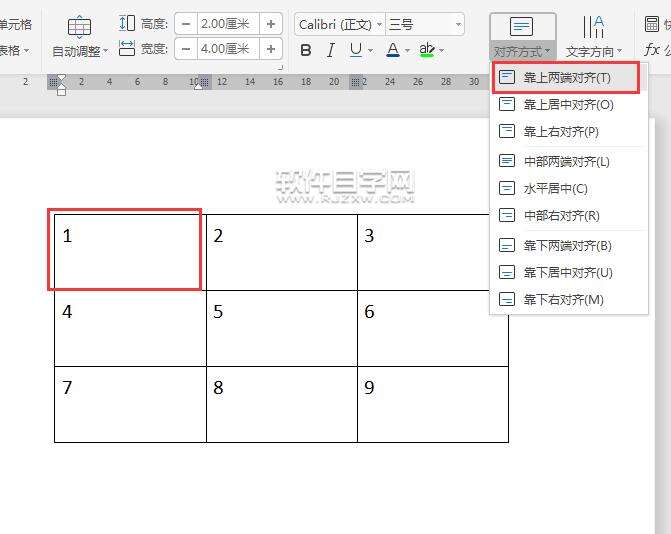Select 靠下右对齐(M) menu item
The width and height of the screenshot is (671, 534).
(569, 300)
